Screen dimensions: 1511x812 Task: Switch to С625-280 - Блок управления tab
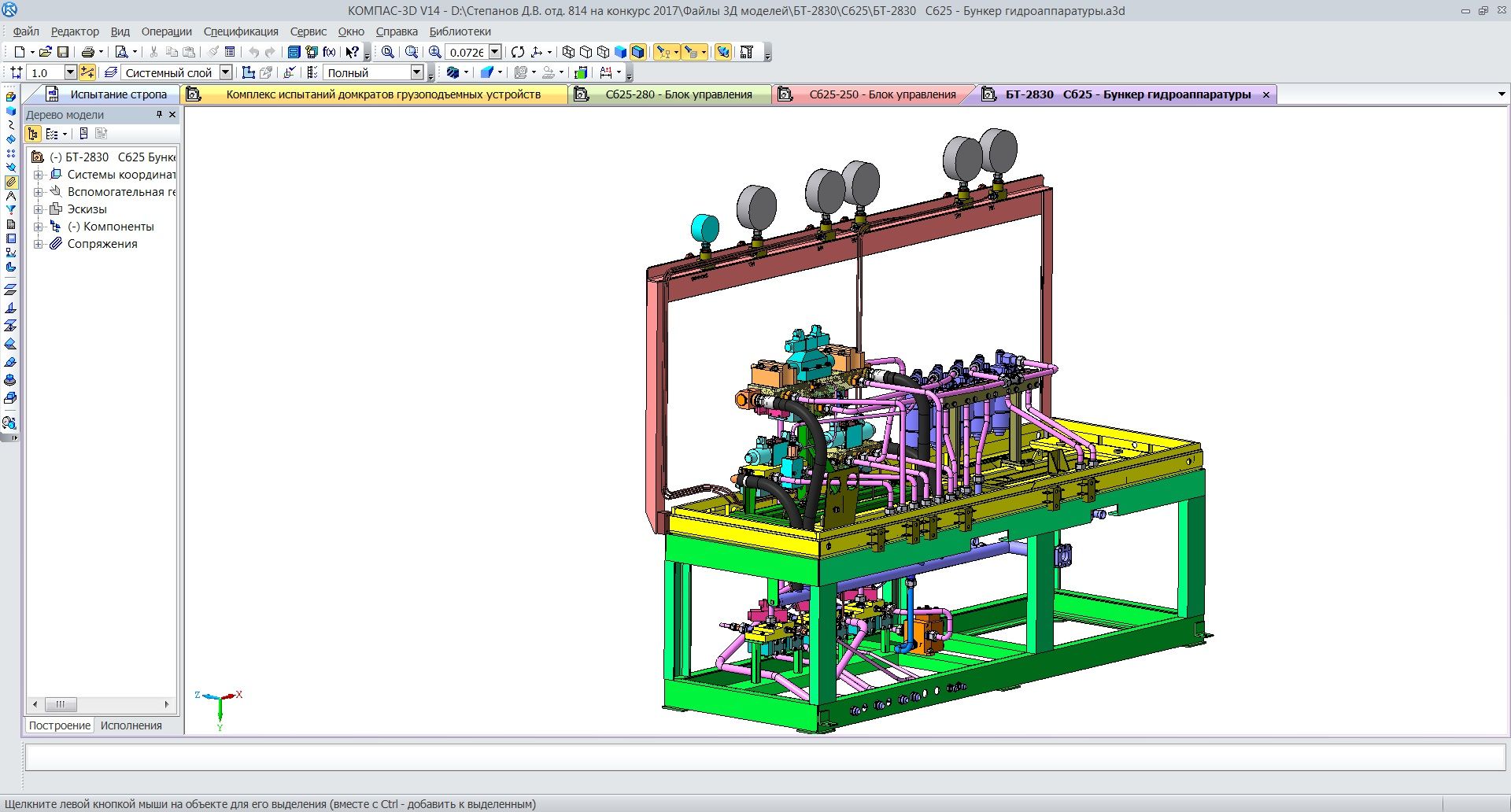[678, 94]
